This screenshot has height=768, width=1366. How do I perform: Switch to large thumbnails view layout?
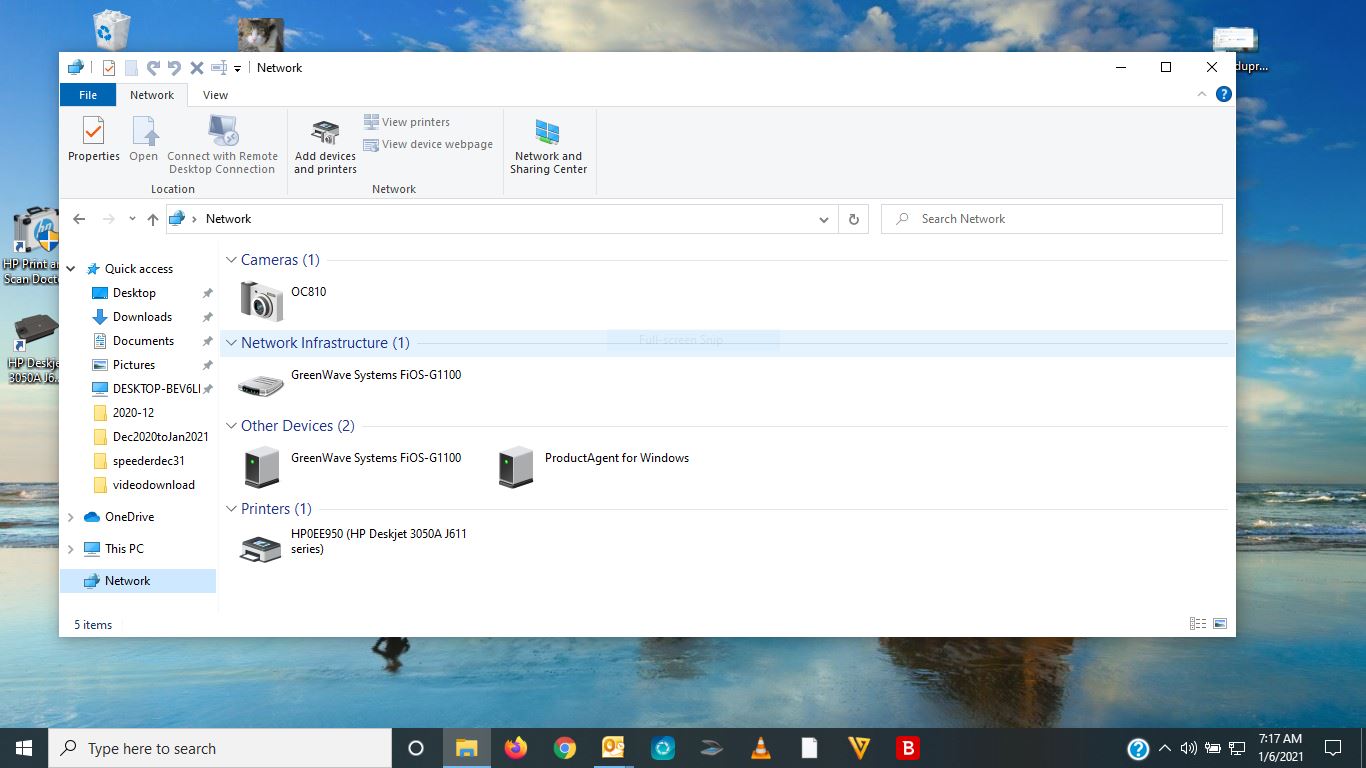(x=1220, y=624)
